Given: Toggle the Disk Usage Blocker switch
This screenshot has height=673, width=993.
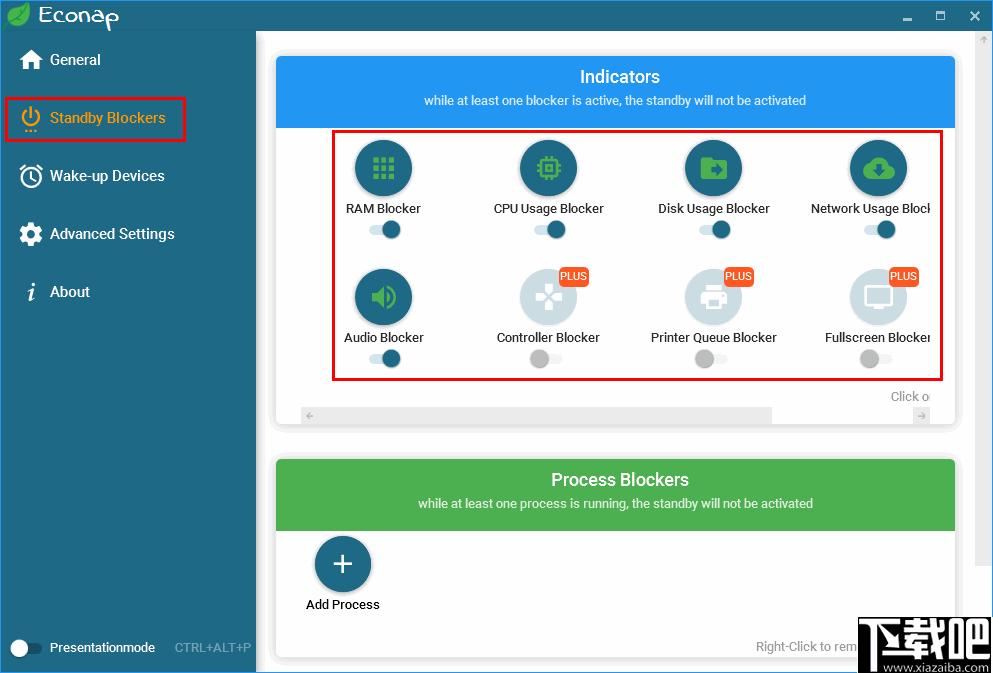Looking at the screenshot, I should pos(715,230).
